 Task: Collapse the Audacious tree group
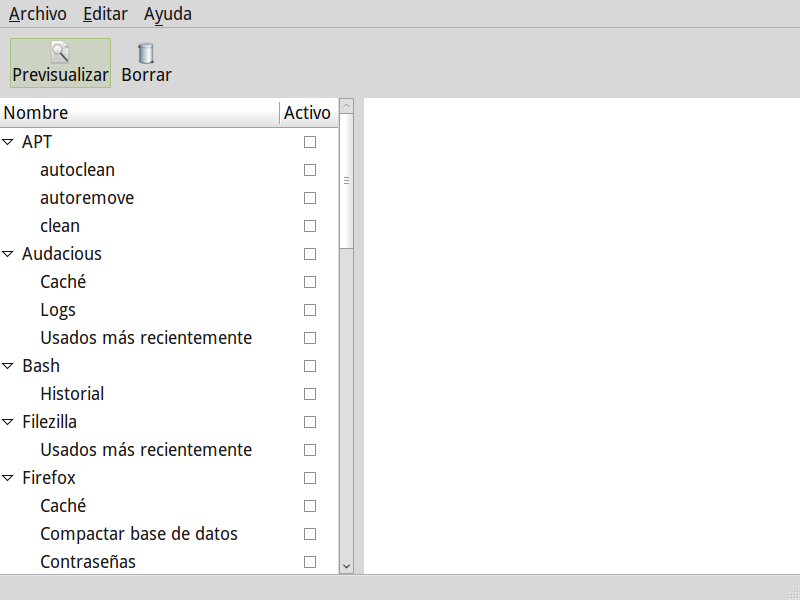pos(8,254)
